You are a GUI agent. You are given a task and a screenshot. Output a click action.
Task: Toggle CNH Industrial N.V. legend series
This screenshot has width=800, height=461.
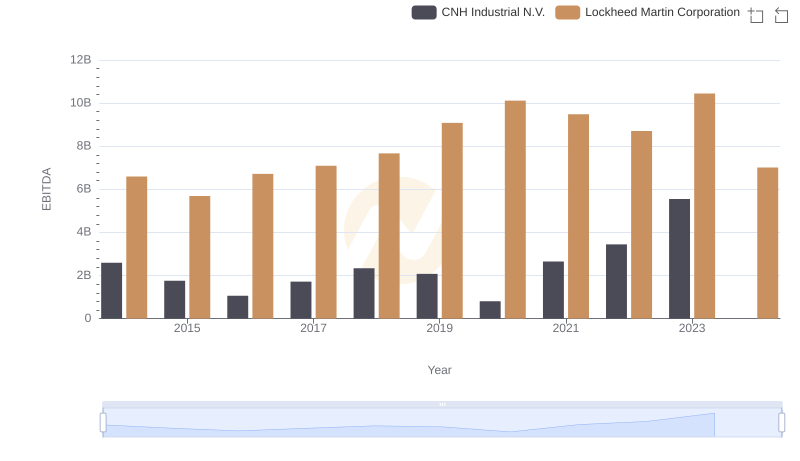point(478,12)
